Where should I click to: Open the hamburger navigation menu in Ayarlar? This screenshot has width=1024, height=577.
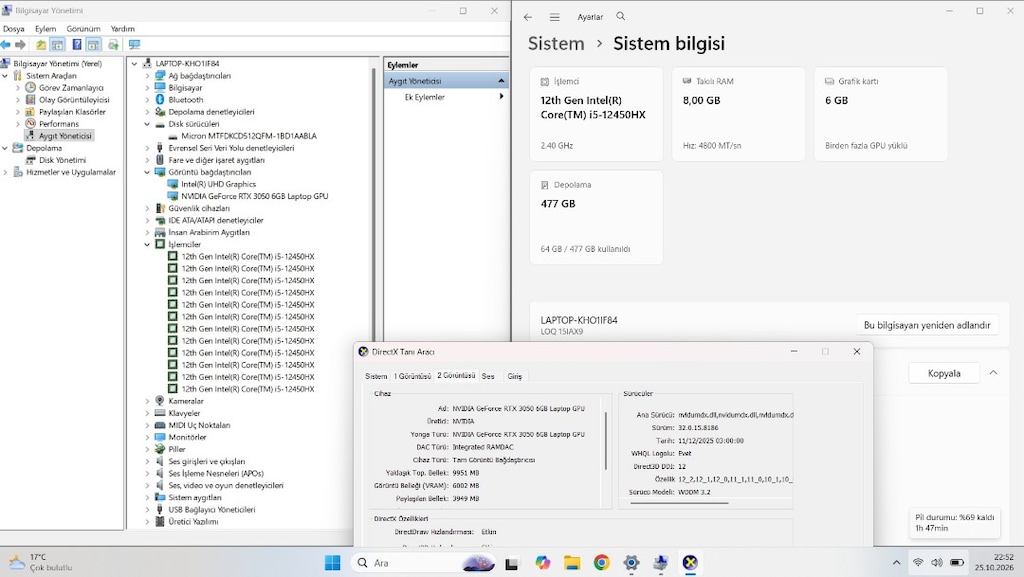point(554,17)
